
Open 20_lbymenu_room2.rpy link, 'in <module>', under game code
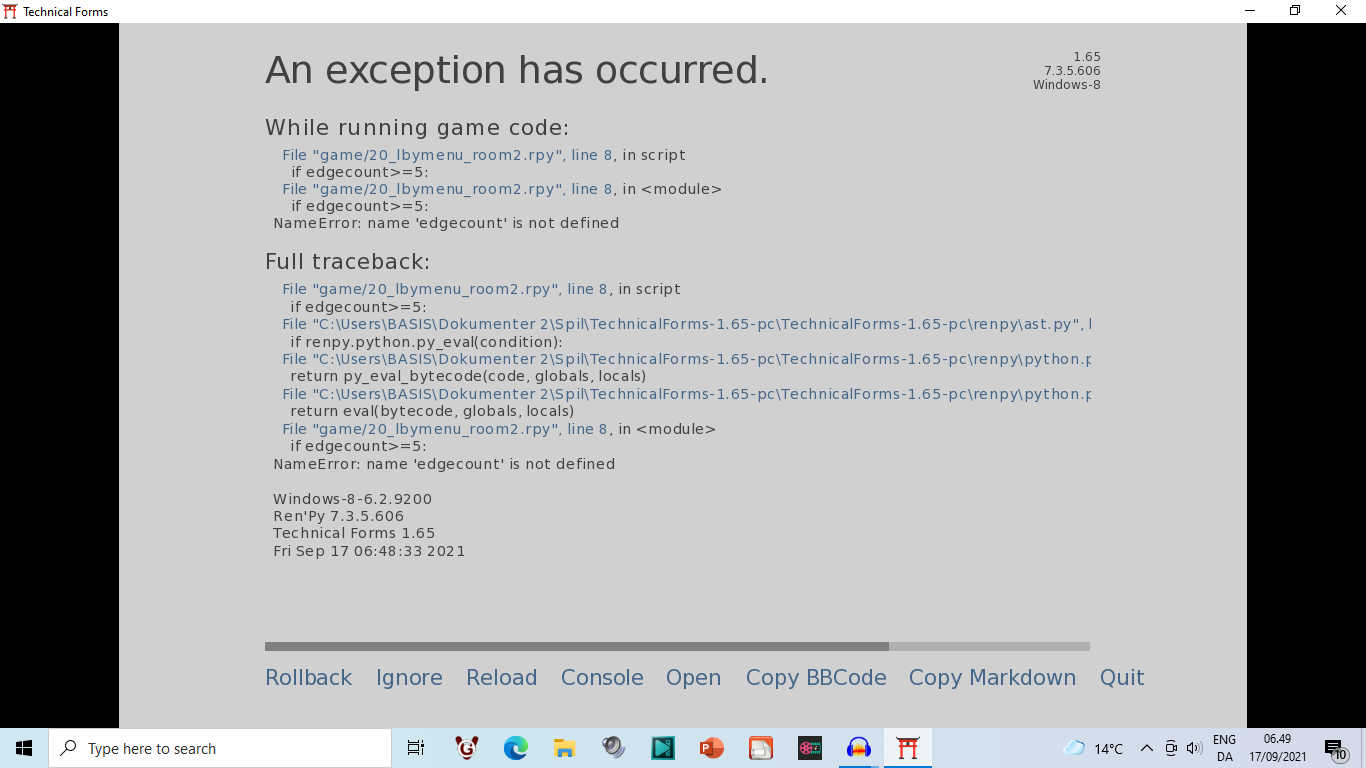(447, 189)
